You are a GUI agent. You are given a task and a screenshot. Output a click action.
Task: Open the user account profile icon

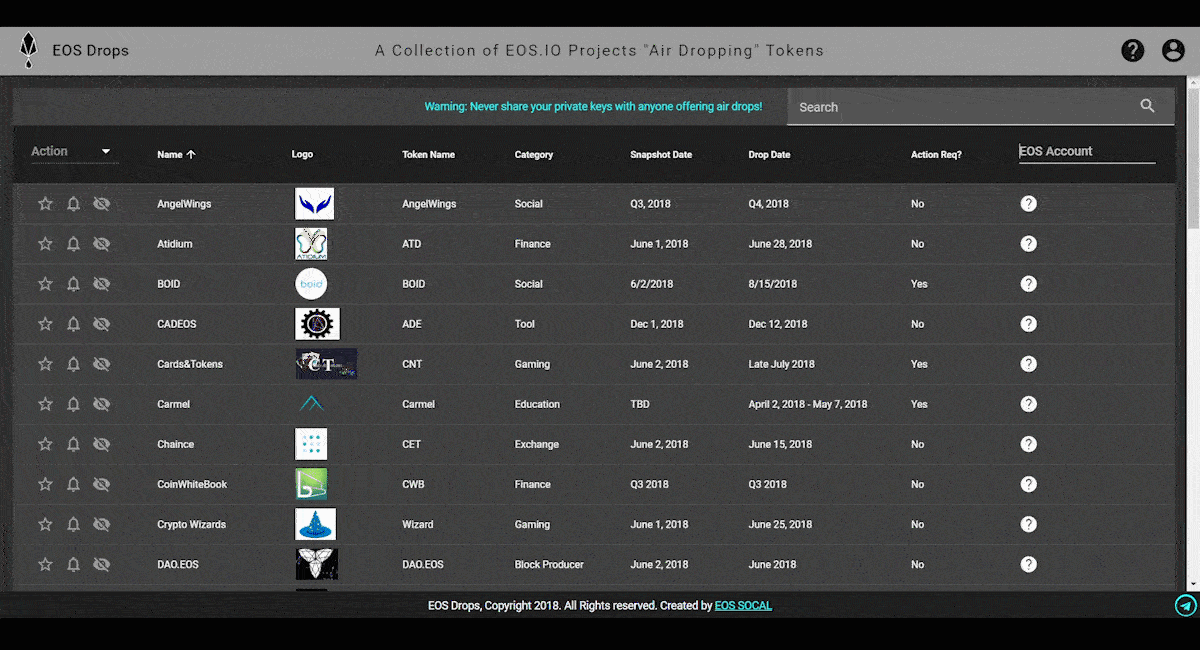(1173, 50)
